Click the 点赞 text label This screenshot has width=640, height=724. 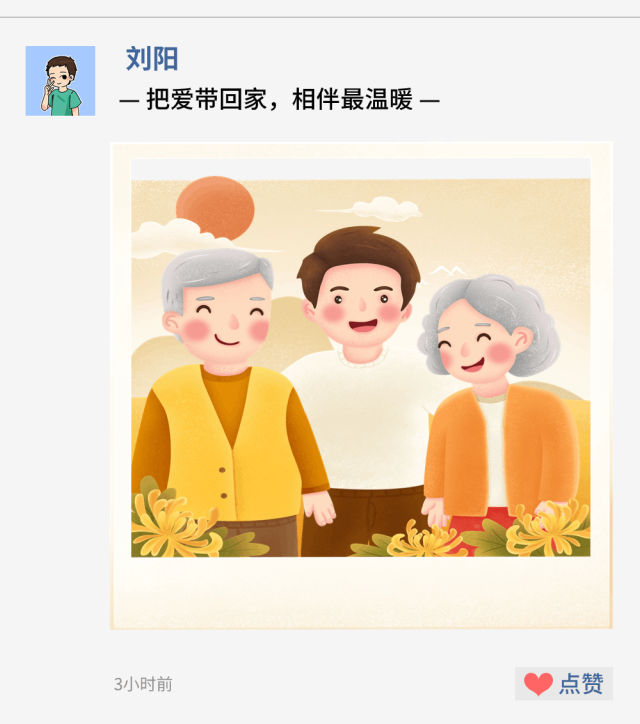coord(581,684)
